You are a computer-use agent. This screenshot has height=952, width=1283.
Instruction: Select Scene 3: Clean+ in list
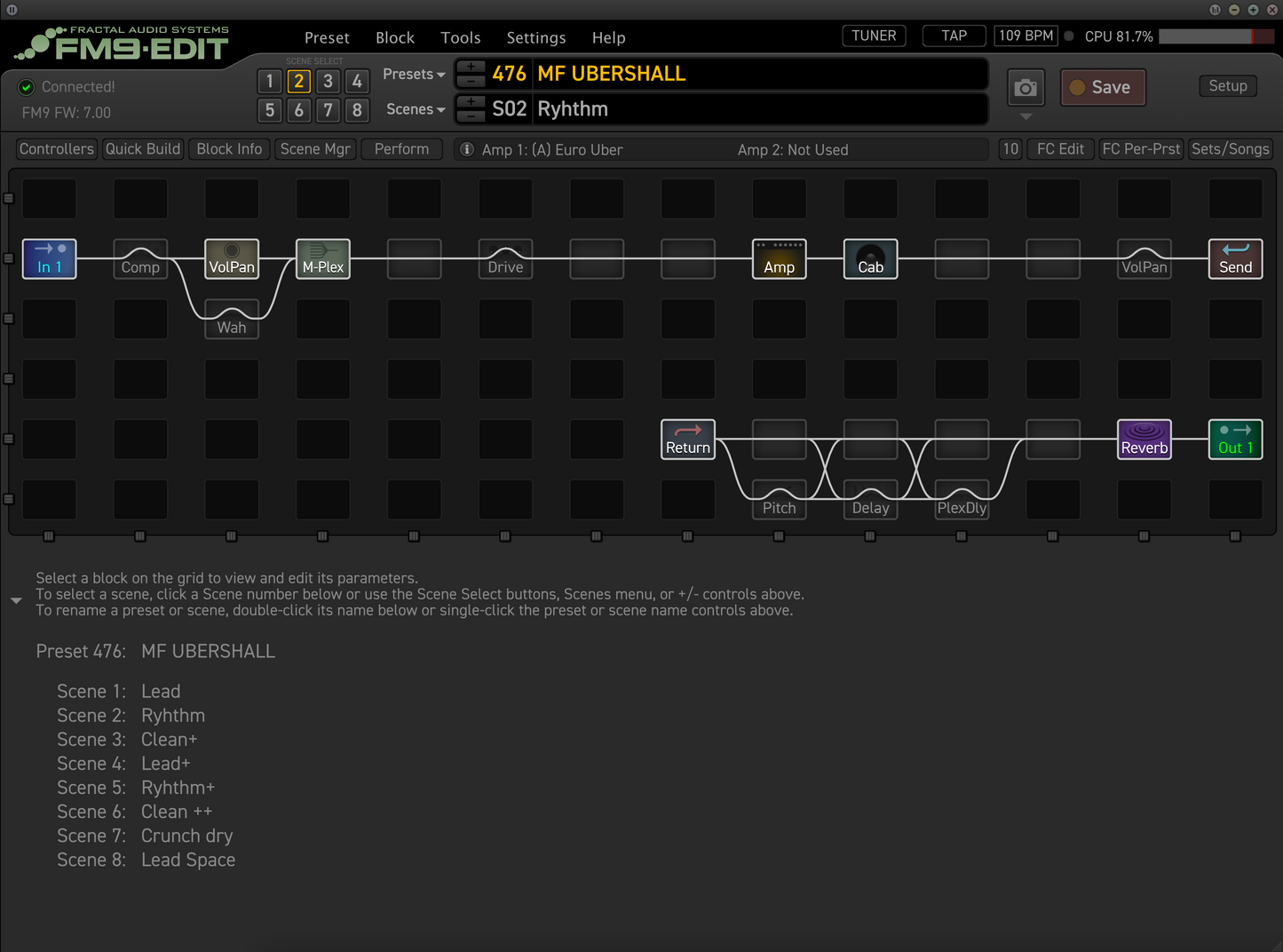pyautogui.click(x=127, y=740)
